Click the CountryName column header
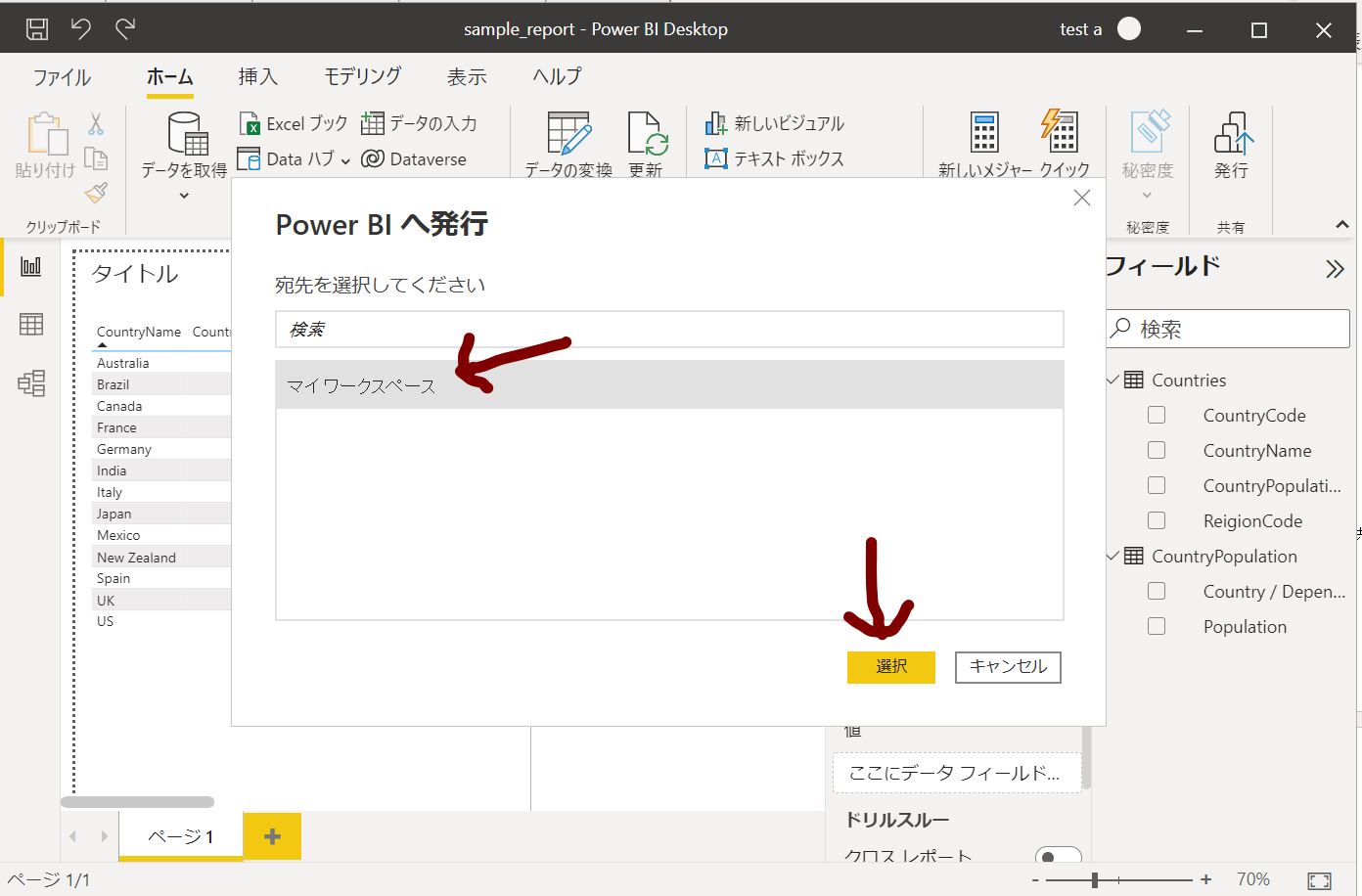Viewport: 1362px width, 896px height. click(139, 332)
